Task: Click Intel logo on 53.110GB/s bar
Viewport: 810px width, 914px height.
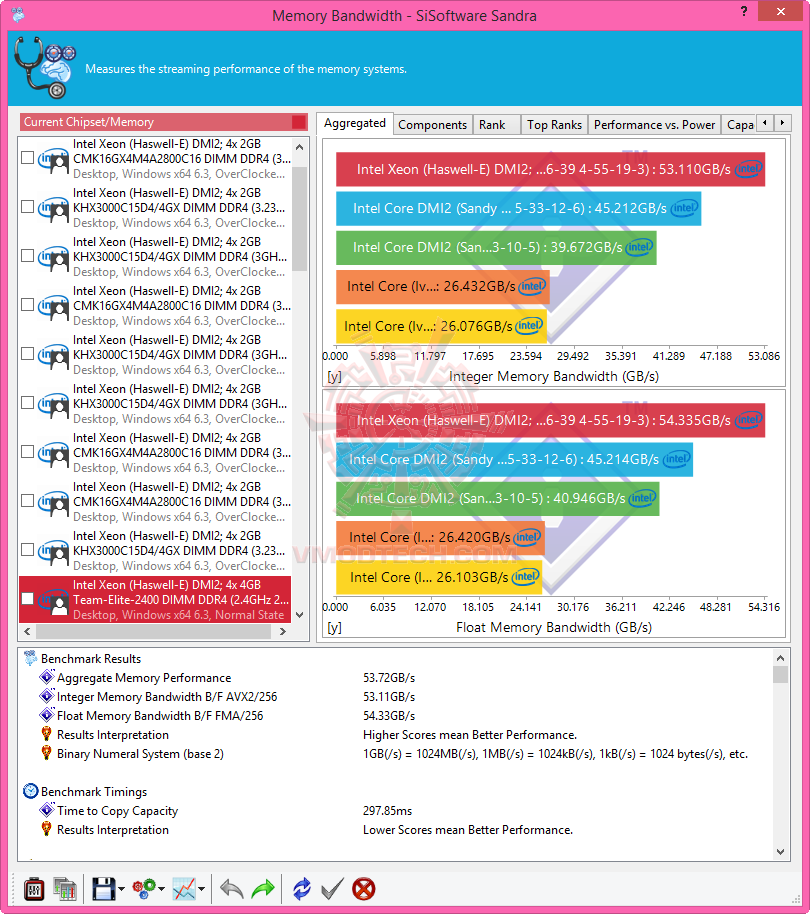Action: pos(748,169)
